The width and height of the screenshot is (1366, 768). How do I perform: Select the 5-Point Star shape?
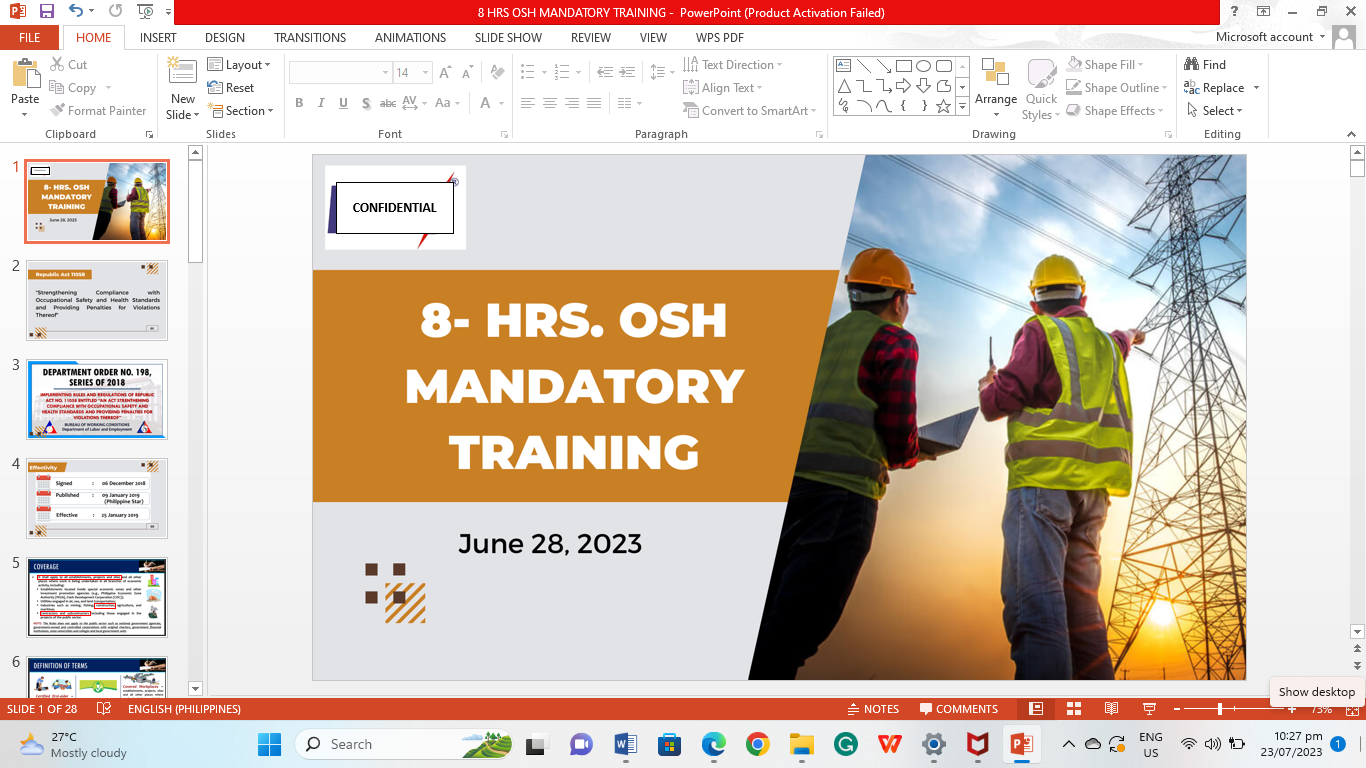click(x=943, y=106)
